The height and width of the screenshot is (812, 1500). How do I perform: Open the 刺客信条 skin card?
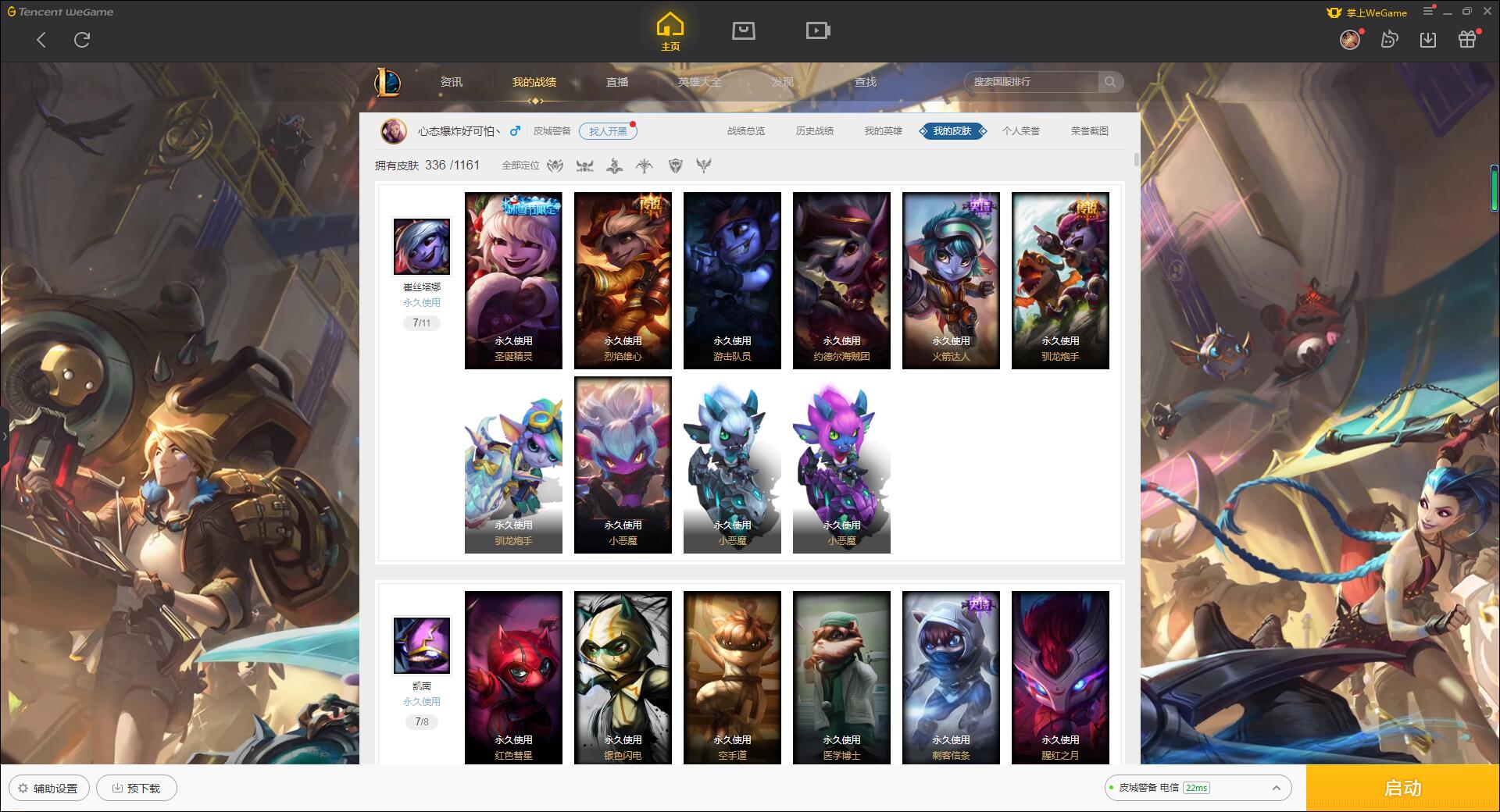(951, 677)
